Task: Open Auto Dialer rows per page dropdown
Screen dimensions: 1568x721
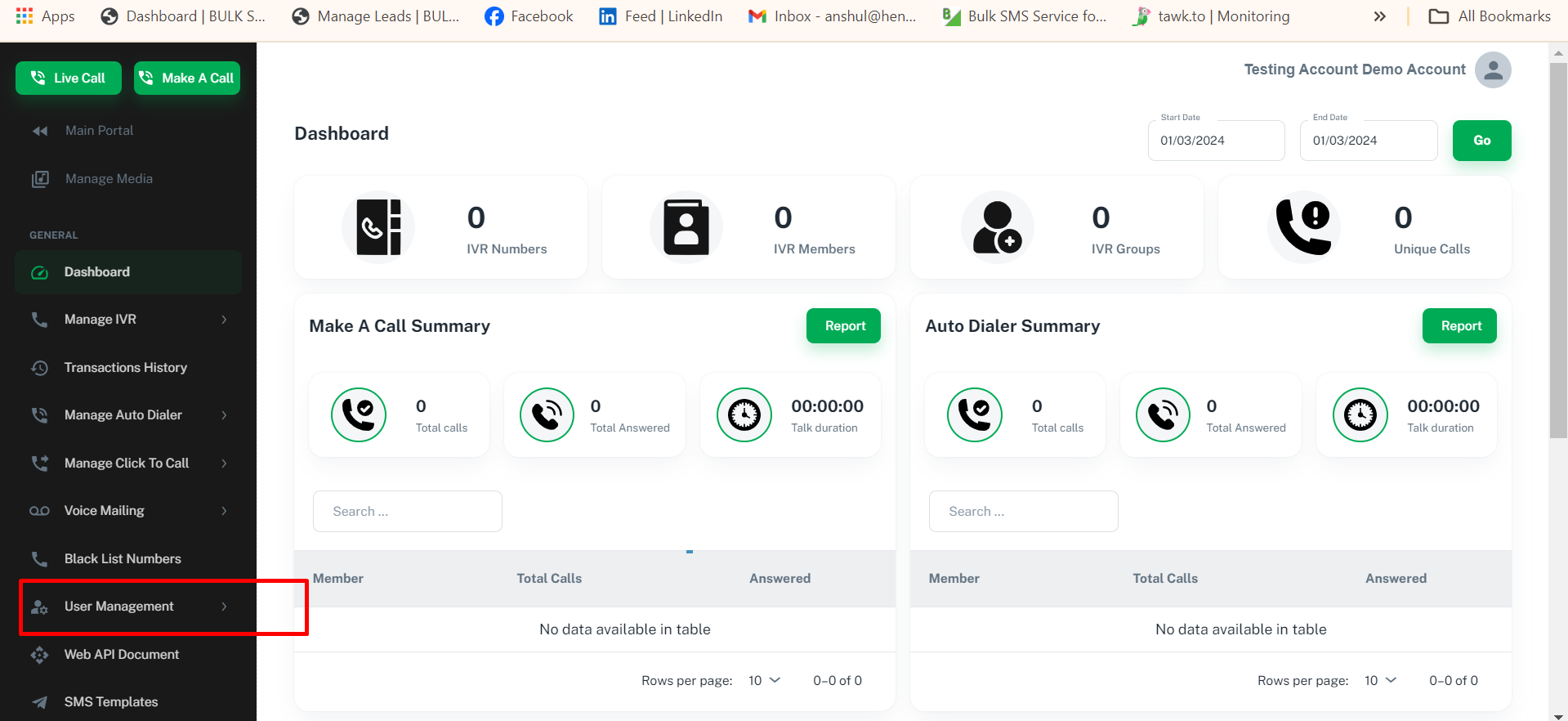Action: point(1381,681)
